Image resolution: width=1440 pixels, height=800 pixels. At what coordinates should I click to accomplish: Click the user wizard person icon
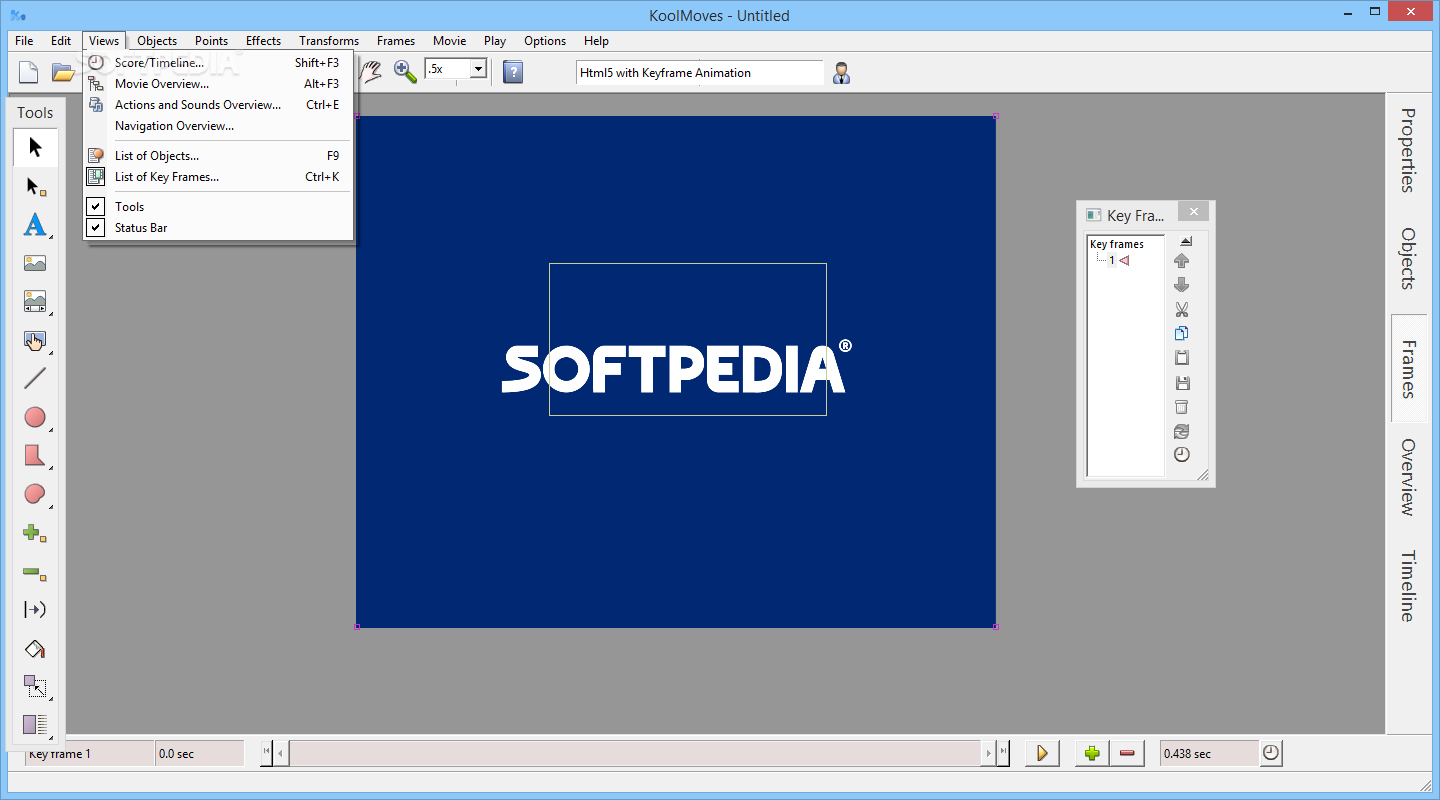pyautogui.click(x=842, y=72)
